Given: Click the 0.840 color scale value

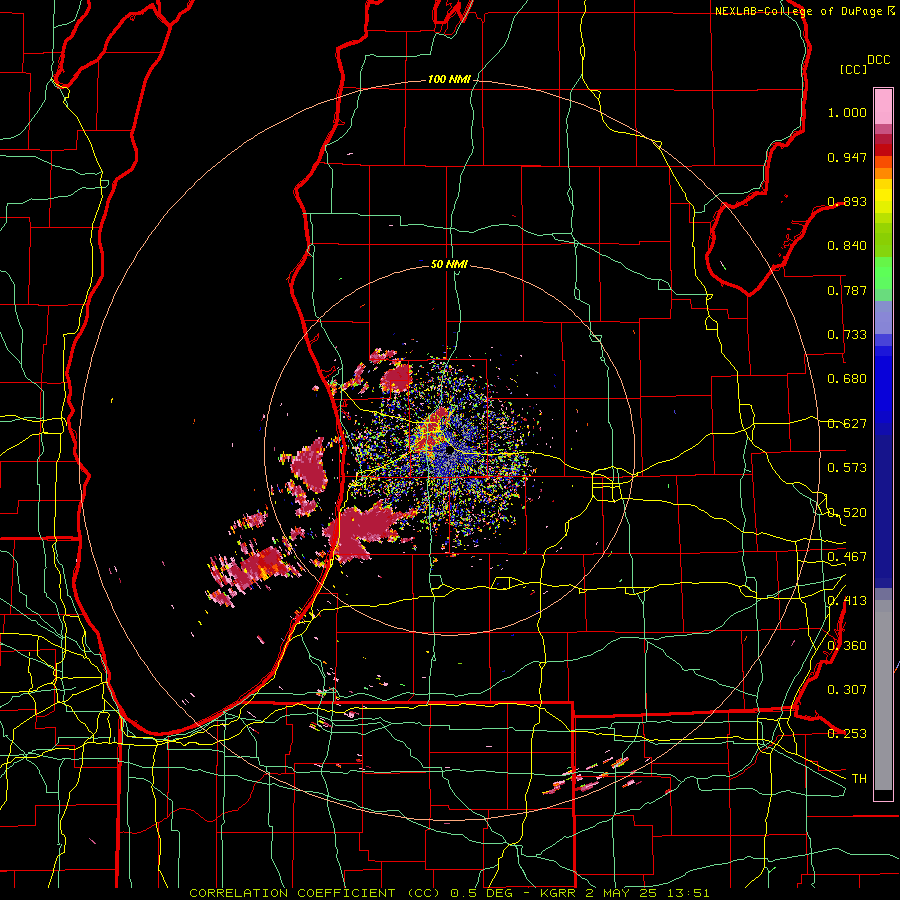Looking at the screenshot, I should [x=847, y=246].
